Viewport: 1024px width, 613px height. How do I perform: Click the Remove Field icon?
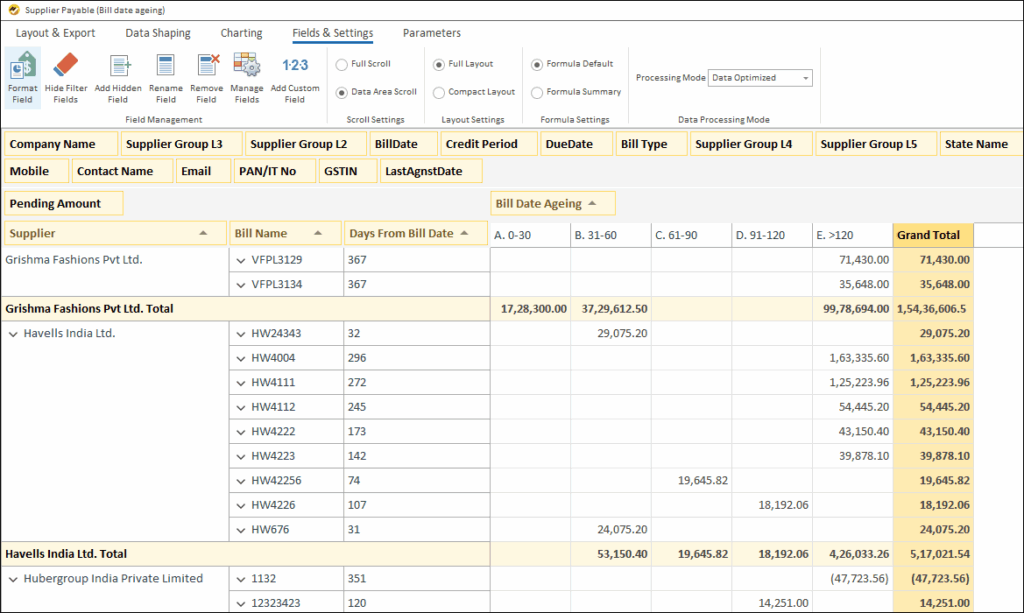pyautogui.click(x=207, y=65)
